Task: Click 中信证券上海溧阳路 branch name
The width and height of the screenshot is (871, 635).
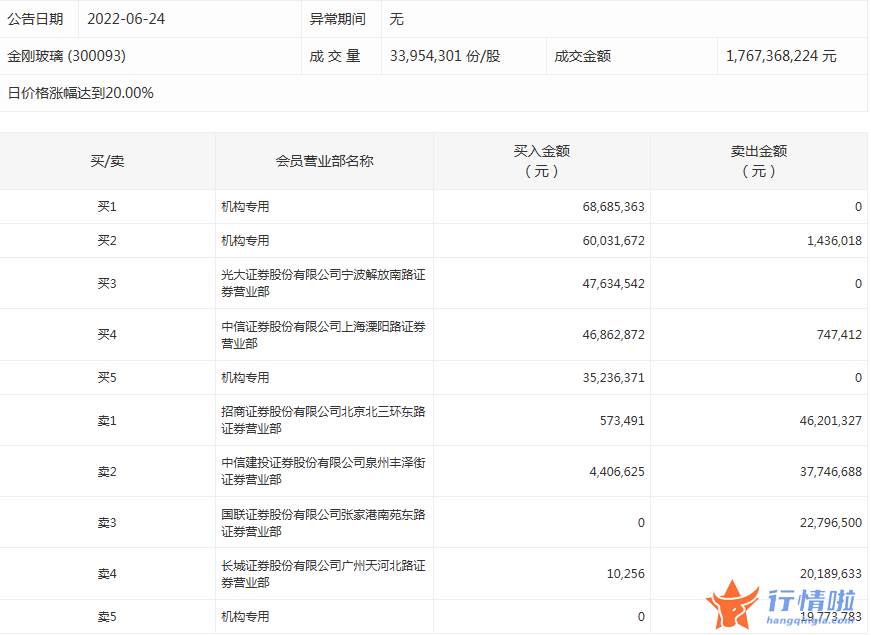Action: (x=323, y=334)
